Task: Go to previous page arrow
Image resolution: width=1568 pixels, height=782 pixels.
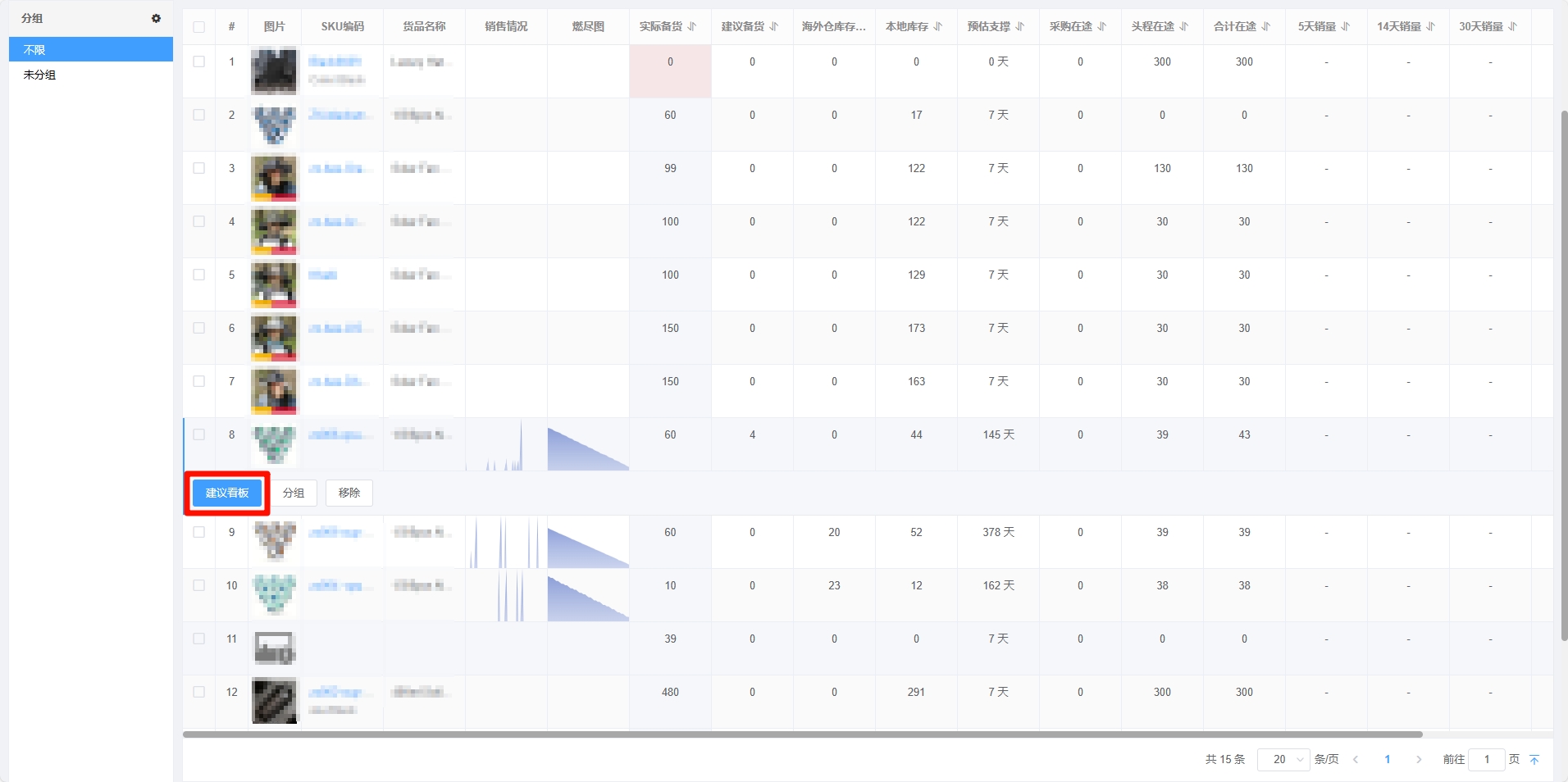Action: coord(1356,760)
